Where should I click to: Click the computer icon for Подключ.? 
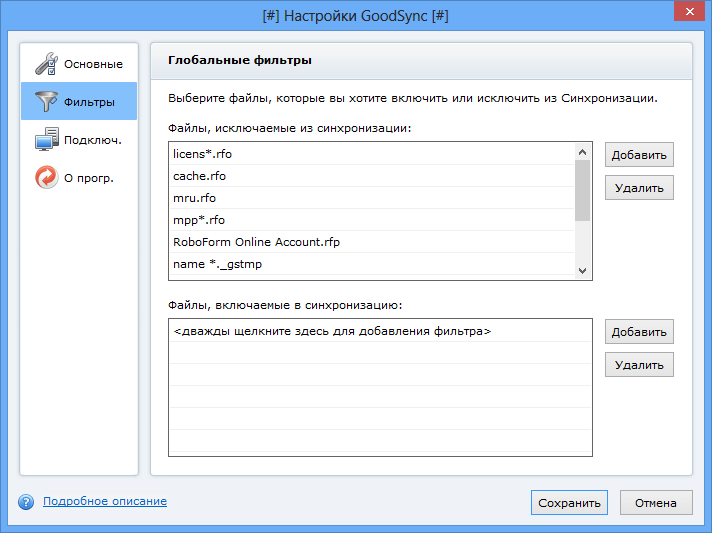(x=46, y=139)
